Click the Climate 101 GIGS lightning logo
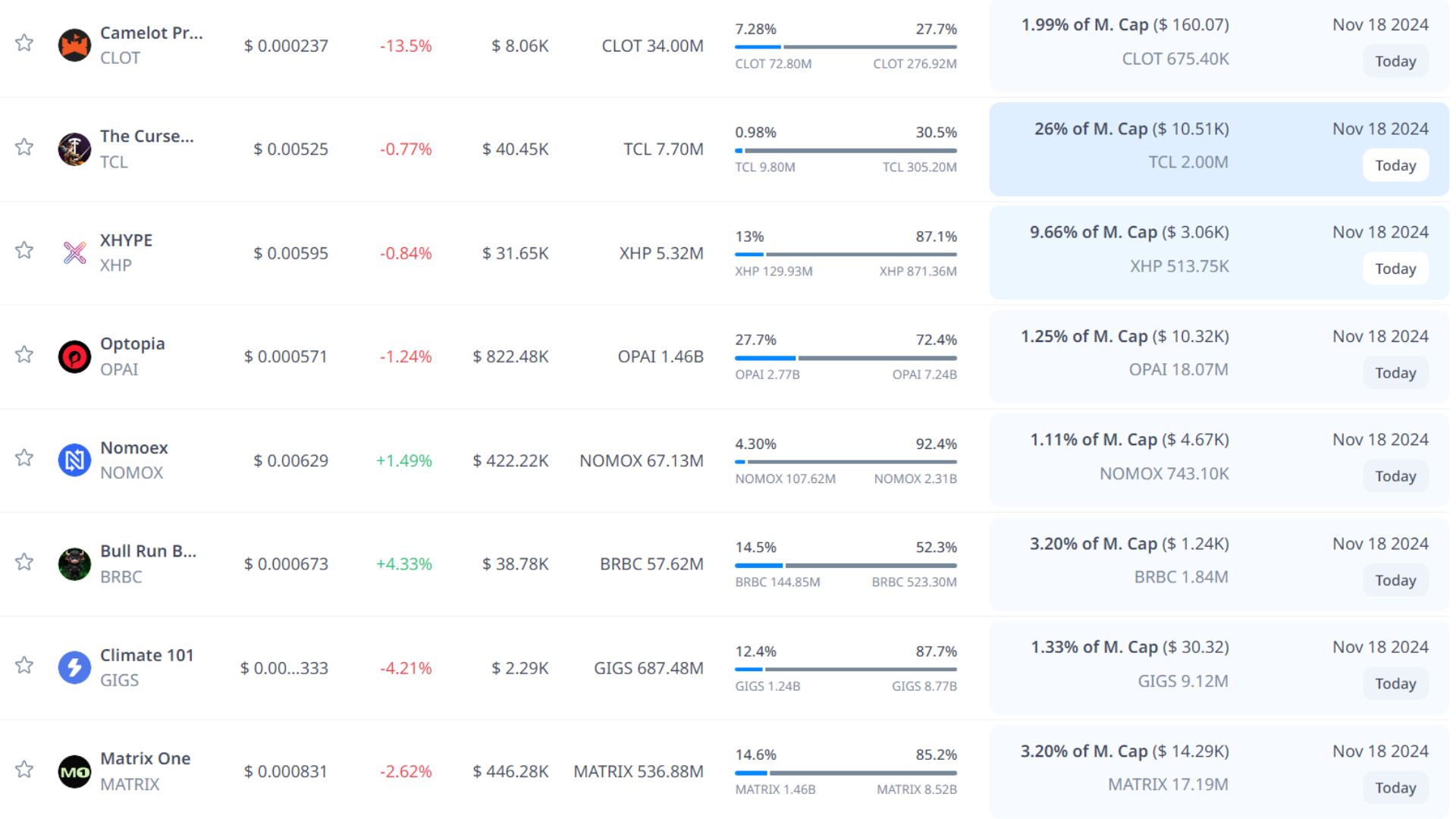The width and height of the screenshot is (1456, 819). coord(74,668)
